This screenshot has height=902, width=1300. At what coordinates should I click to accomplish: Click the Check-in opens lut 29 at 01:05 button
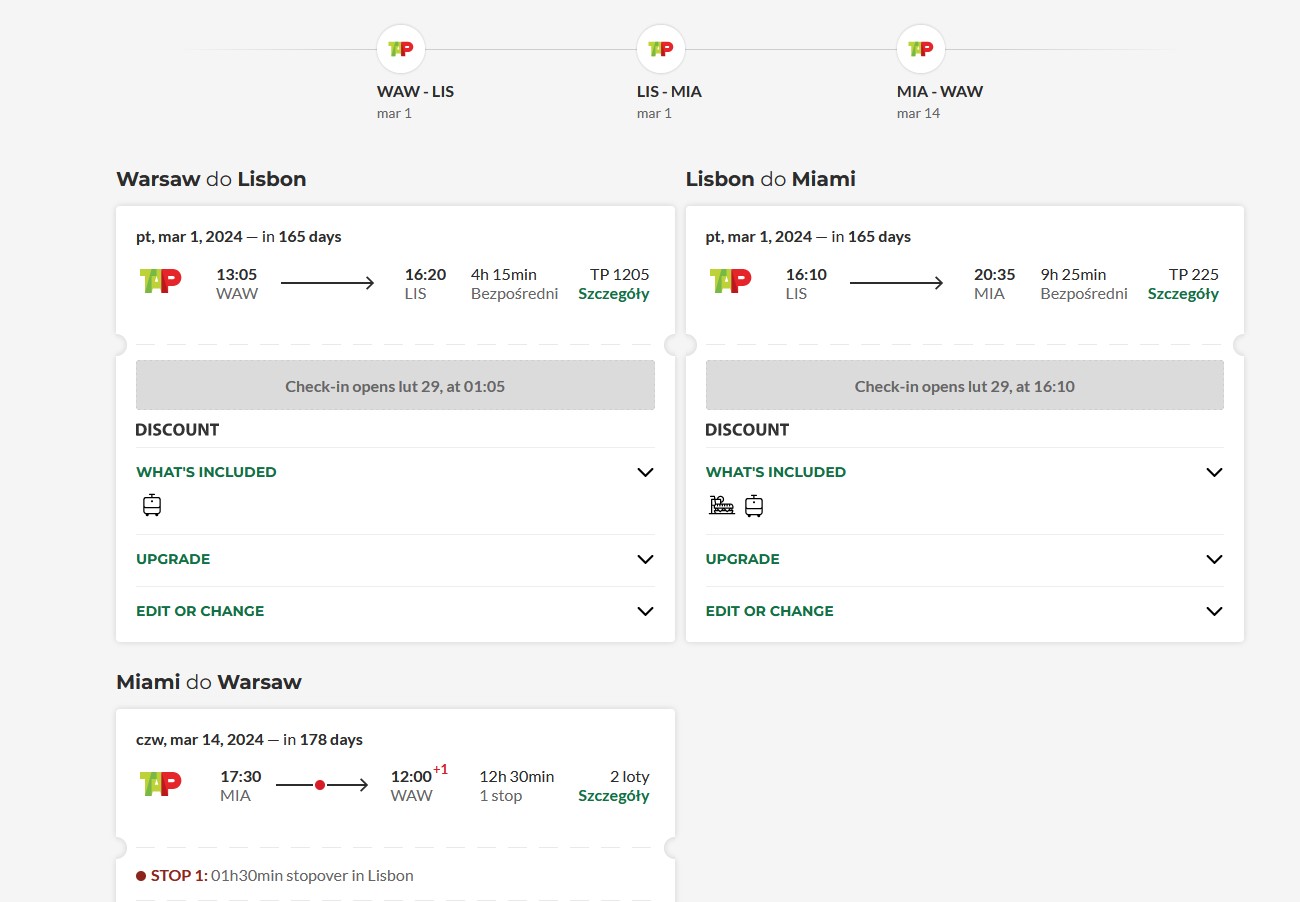point(395,385)
